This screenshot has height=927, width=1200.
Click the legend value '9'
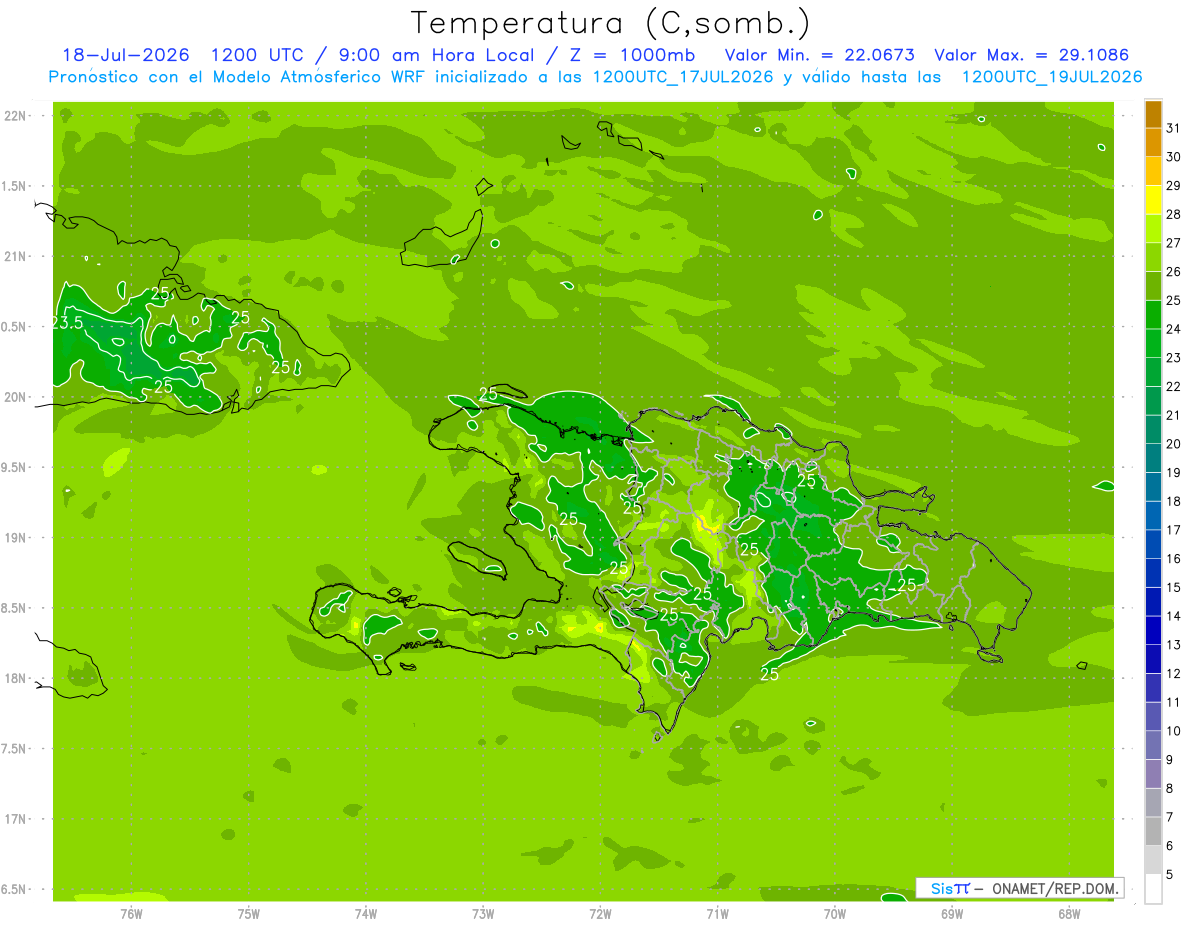pos(1169,760)
